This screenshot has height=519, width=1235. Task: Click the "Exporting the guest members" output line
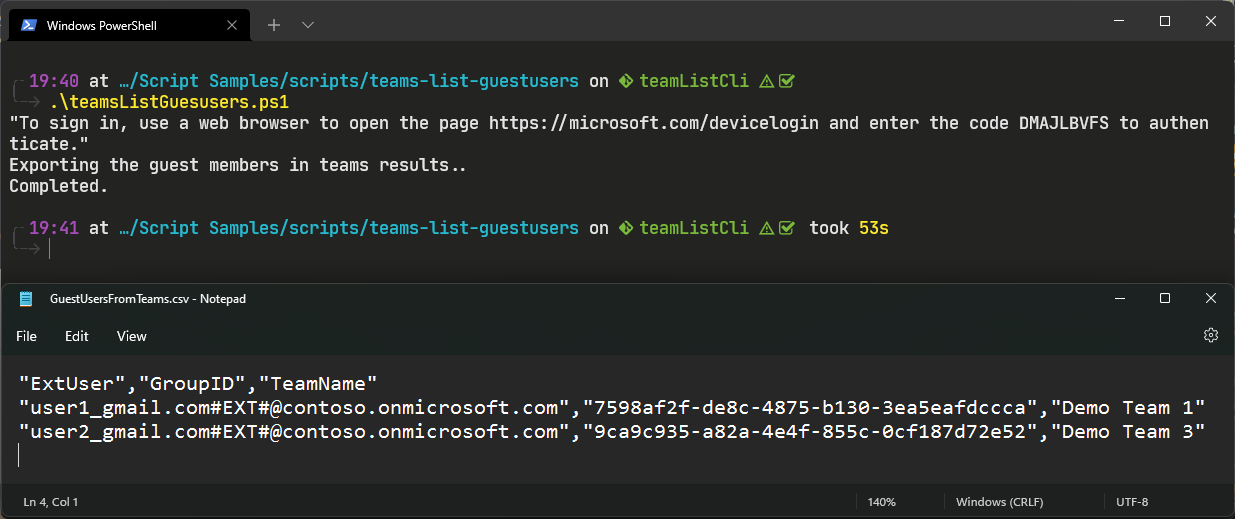238,165
